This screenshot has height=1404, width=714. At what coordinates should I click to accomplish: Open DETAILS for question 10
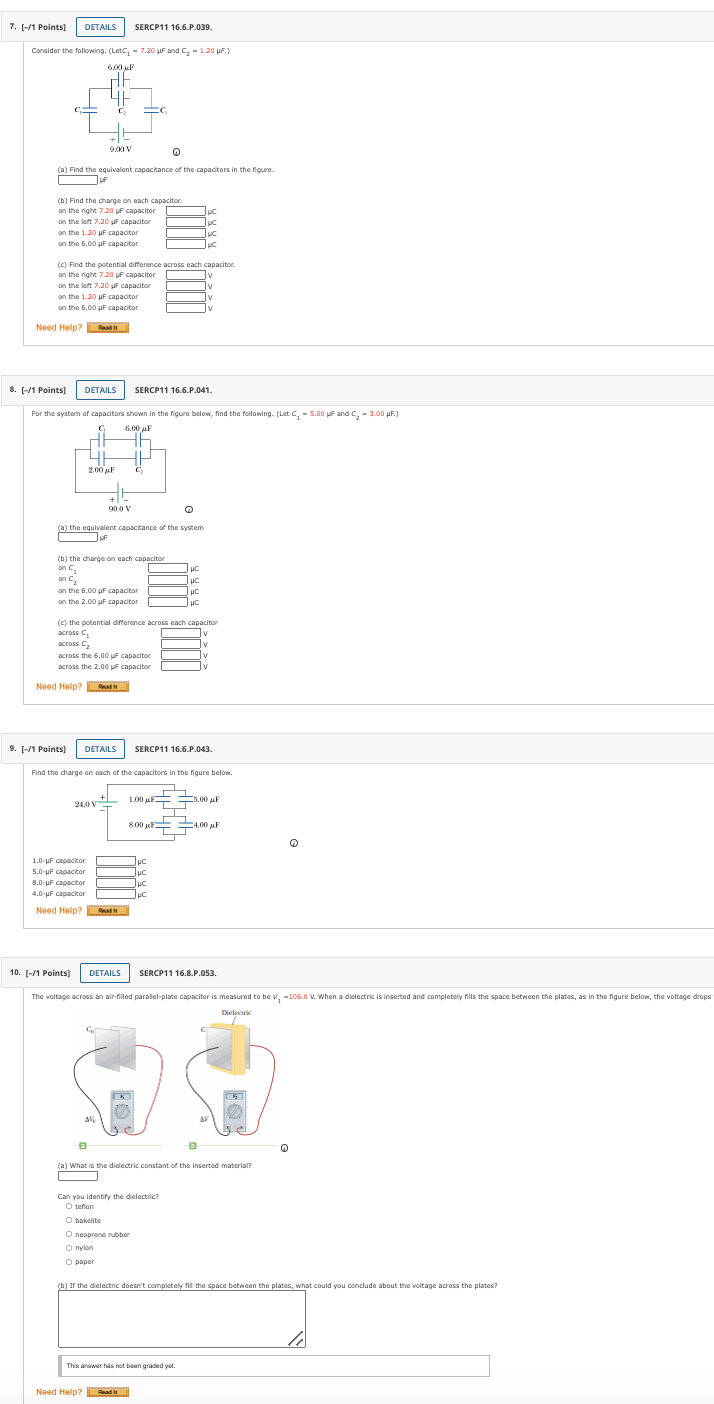(x=105, y=972)
